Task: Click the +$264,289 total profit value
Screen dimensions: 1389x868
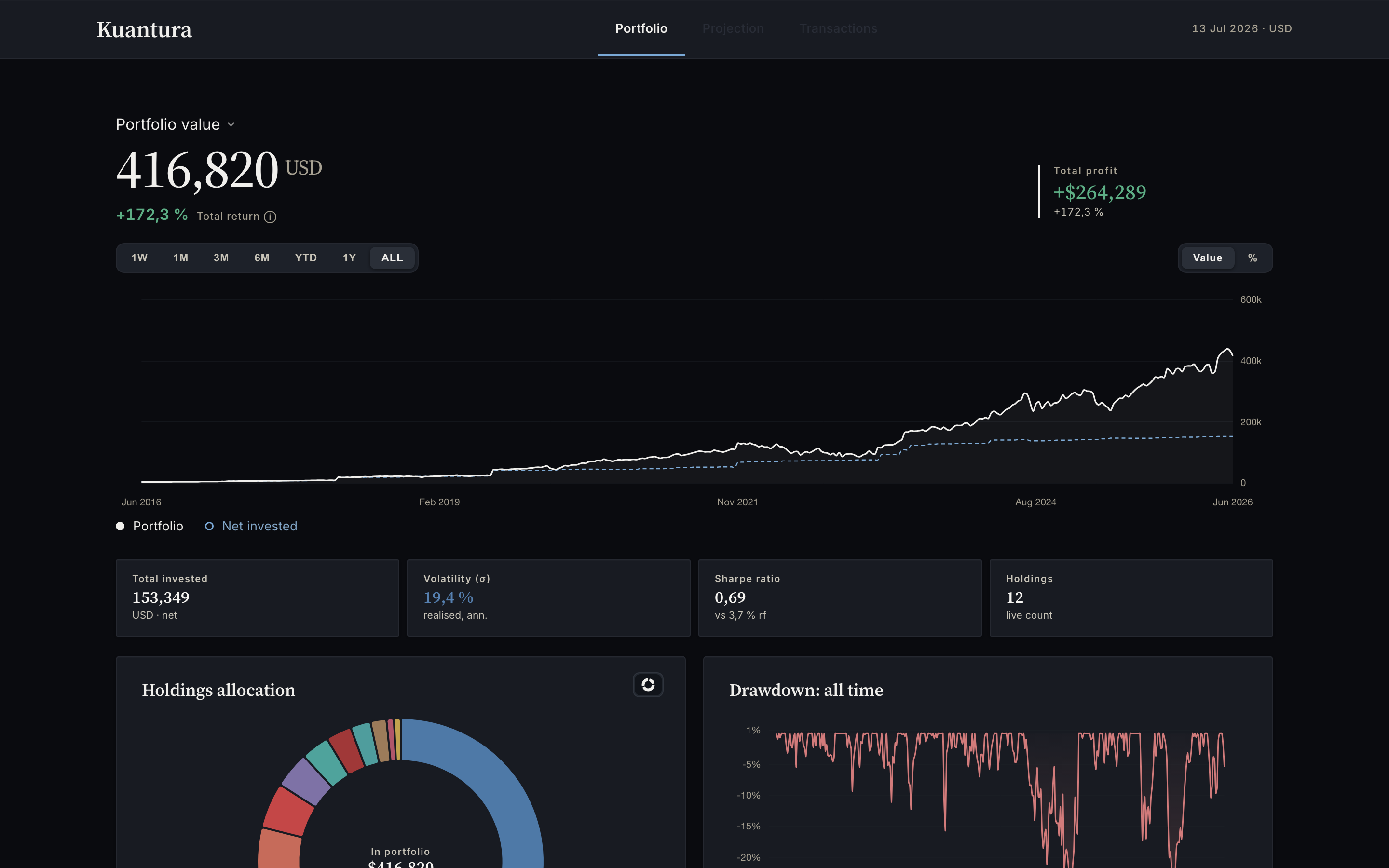Action: [1099, 192]
